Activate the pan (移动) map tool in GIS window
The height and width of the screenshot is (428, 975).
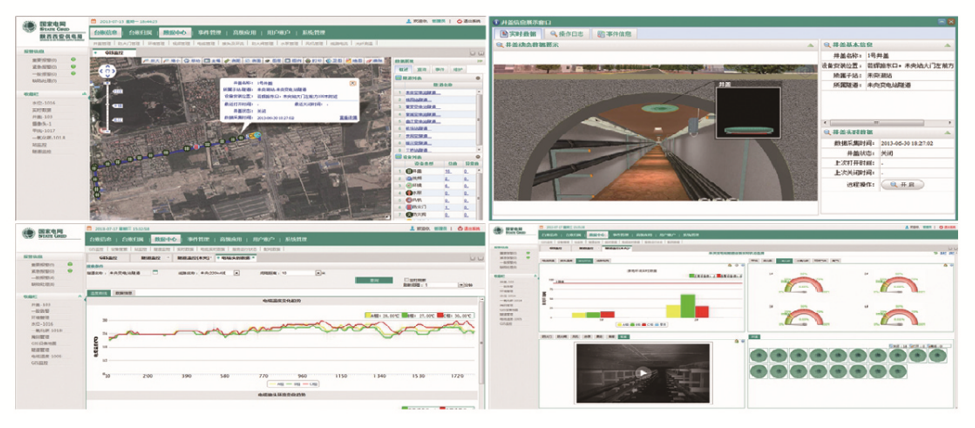192,60
